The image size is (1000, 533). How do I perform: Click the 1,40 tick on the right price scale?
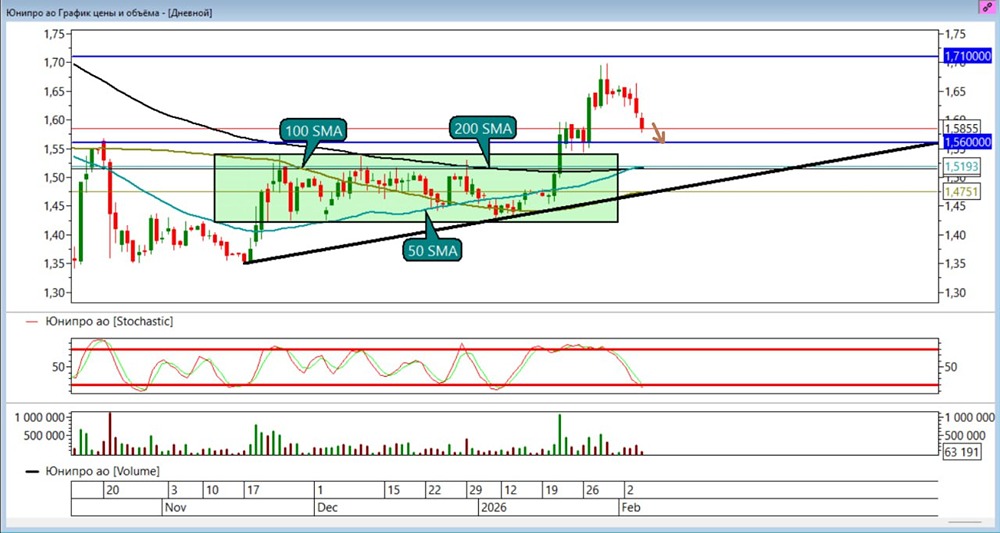(956, 236)
